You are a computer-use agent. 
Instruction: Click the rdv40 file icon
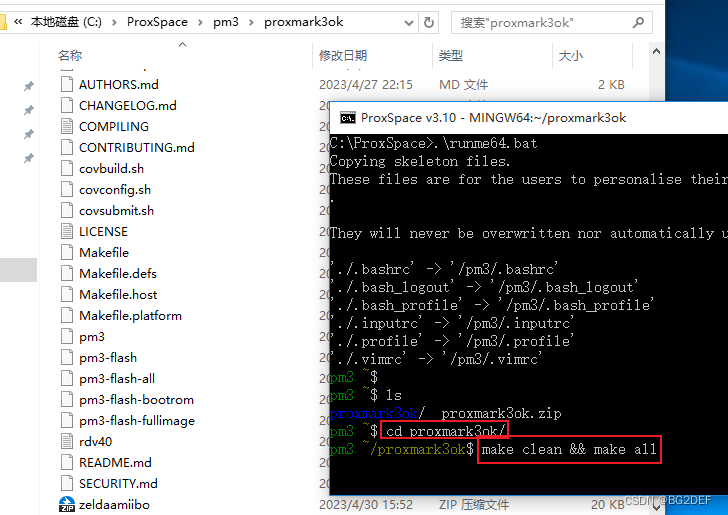click(x=67, y=441)
